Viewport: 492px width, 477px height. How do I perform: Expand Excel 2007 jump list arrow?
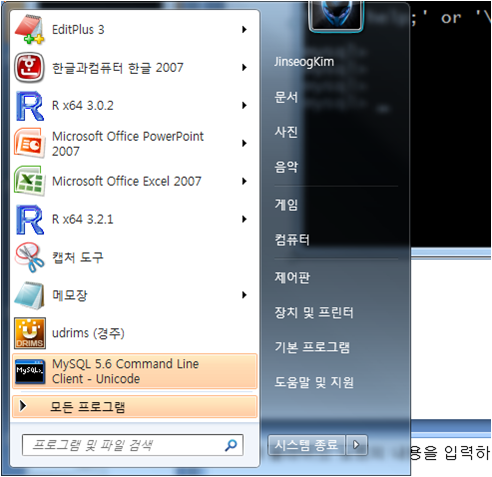[244, 181]
